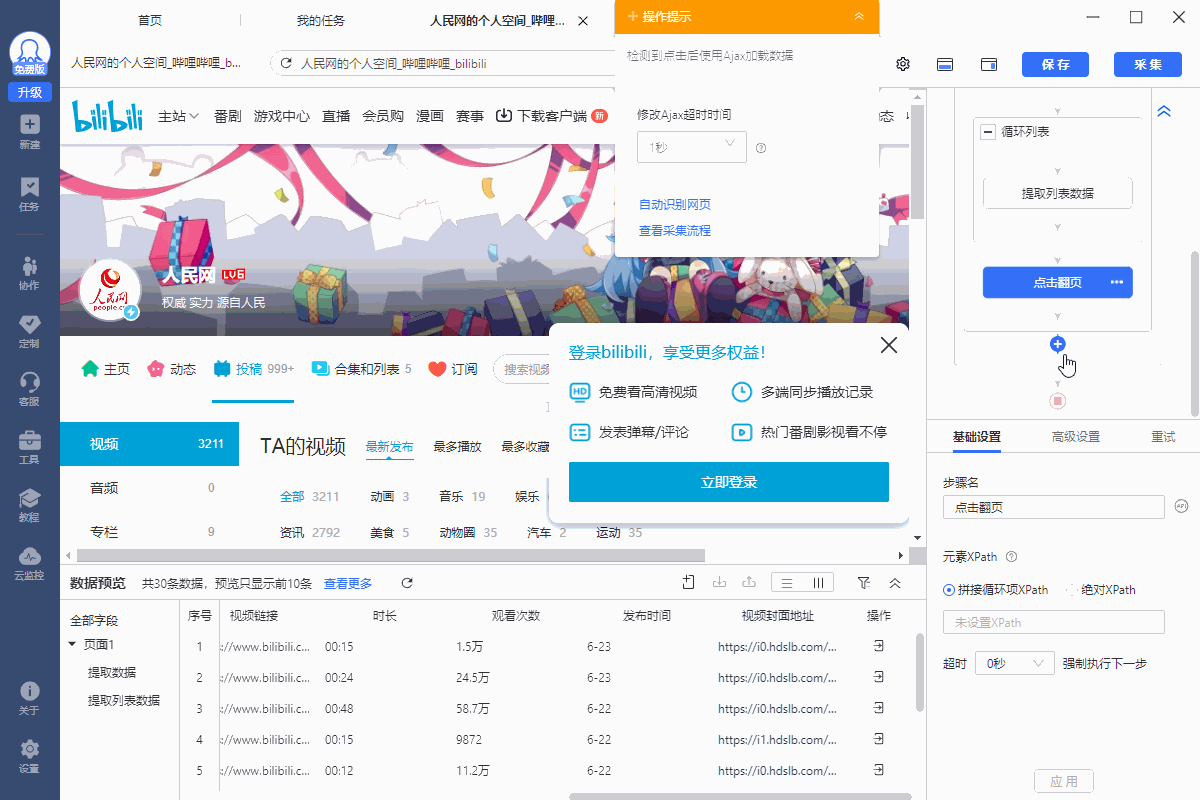The width and height of the screenshot is (1200, 800).
Task: Switch to the 我的任务 tab
Action: click(x=320, y=20)
